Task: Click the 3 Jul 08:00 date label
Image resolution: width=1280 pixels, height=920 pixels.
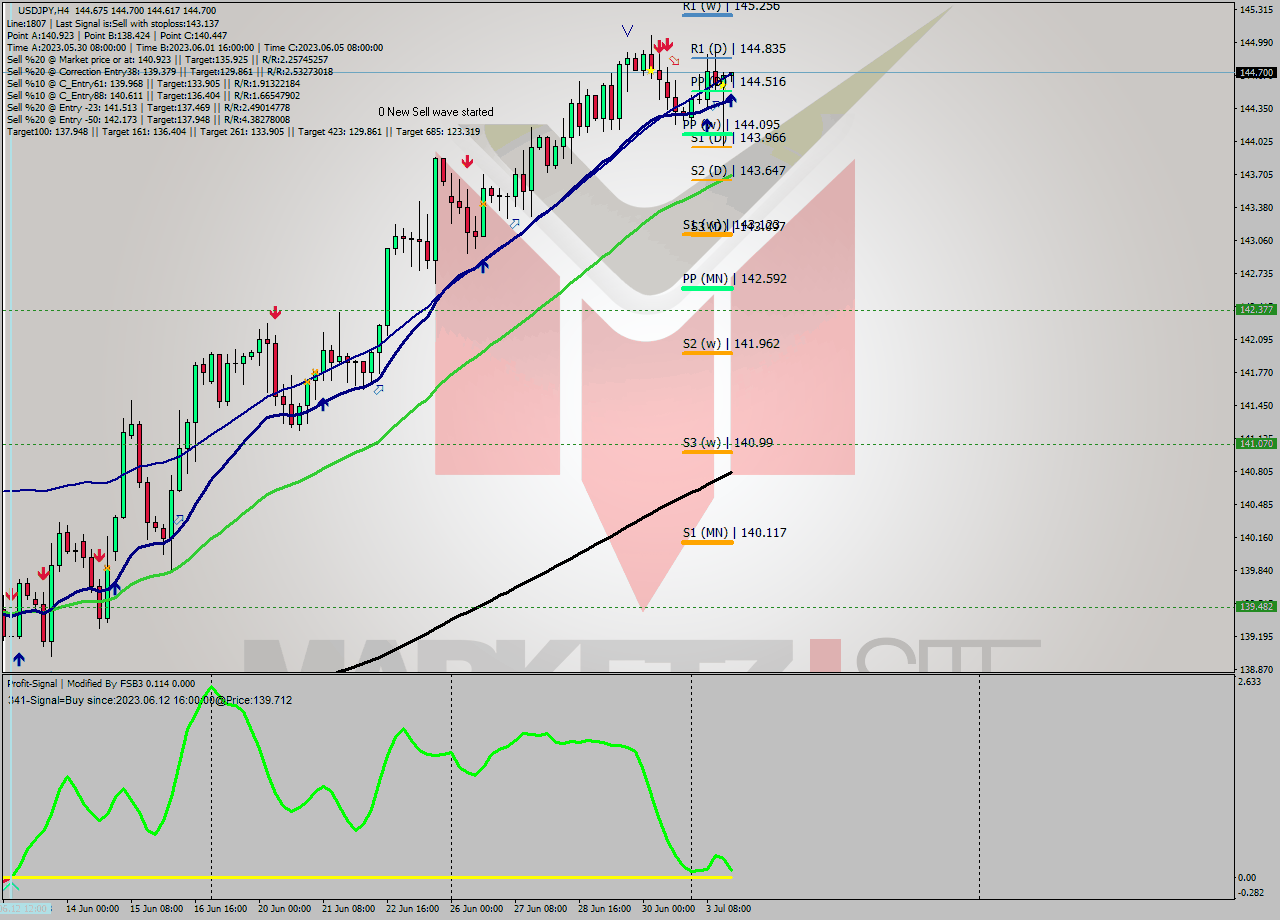Action: coord(728,909)
